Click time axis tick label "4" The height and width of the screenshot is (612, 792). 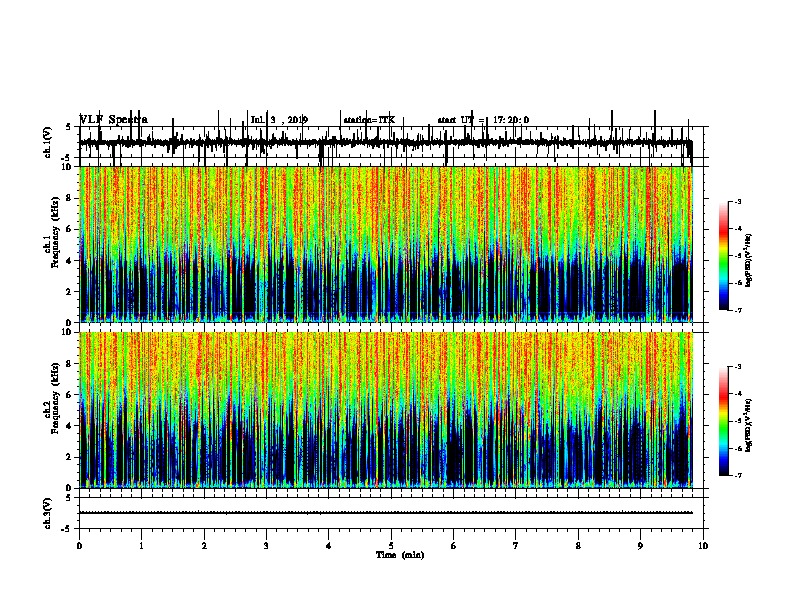pos(329,546)
